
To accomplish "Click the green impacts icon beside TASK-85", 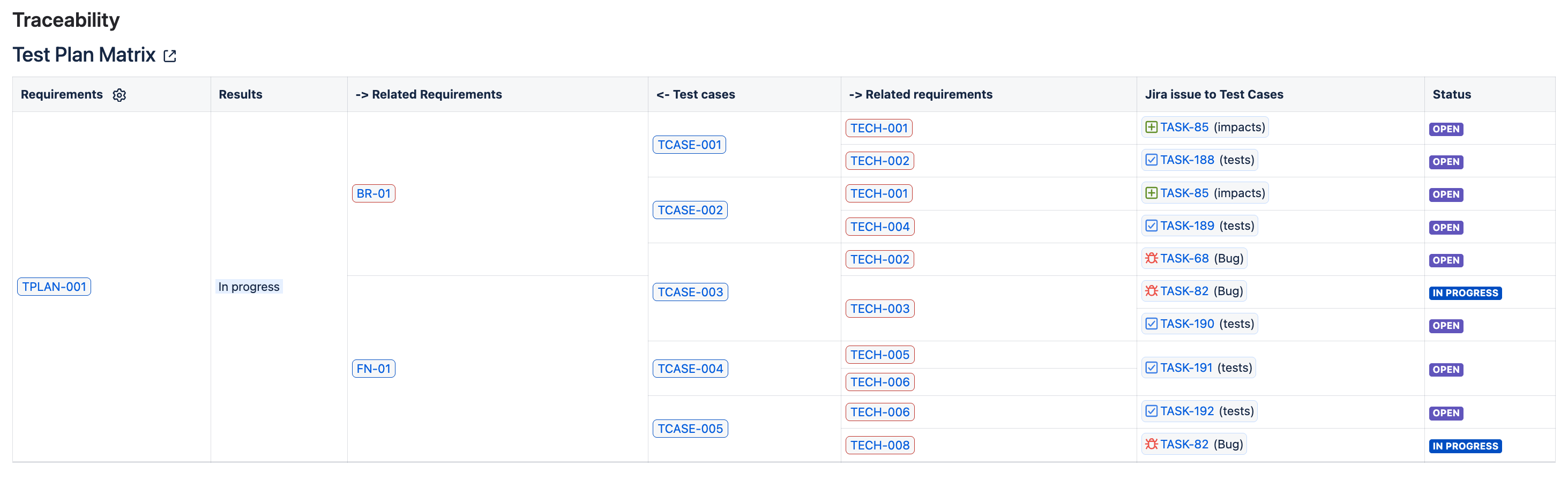I will point(1151,127).
